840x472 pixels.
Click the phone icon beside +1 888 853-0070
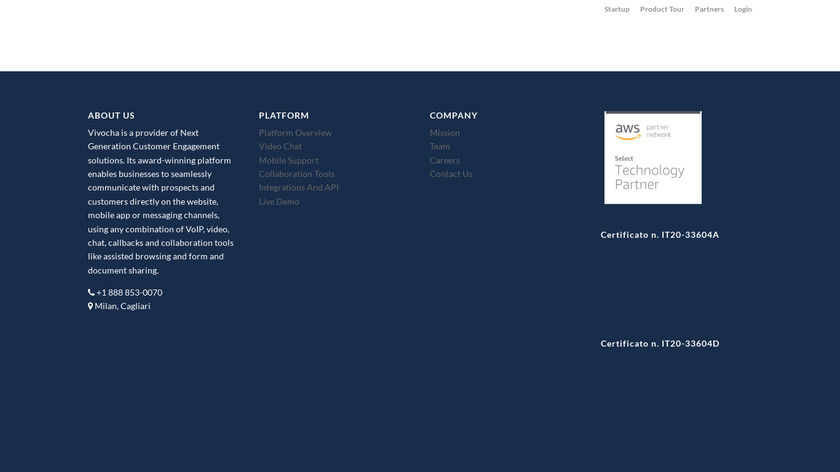click(x=91, y=293)
